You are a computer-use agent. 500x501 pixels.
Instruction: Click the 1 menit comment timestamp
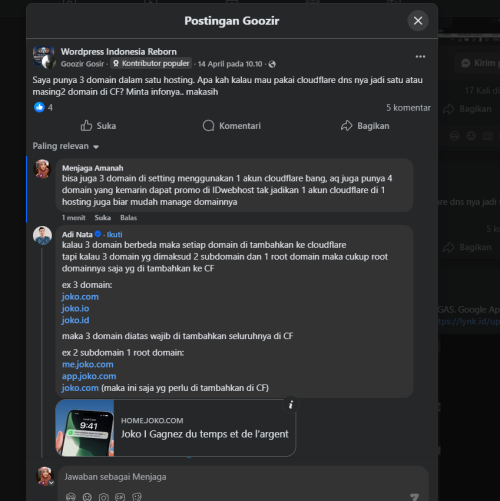click(x=74, y=218)
